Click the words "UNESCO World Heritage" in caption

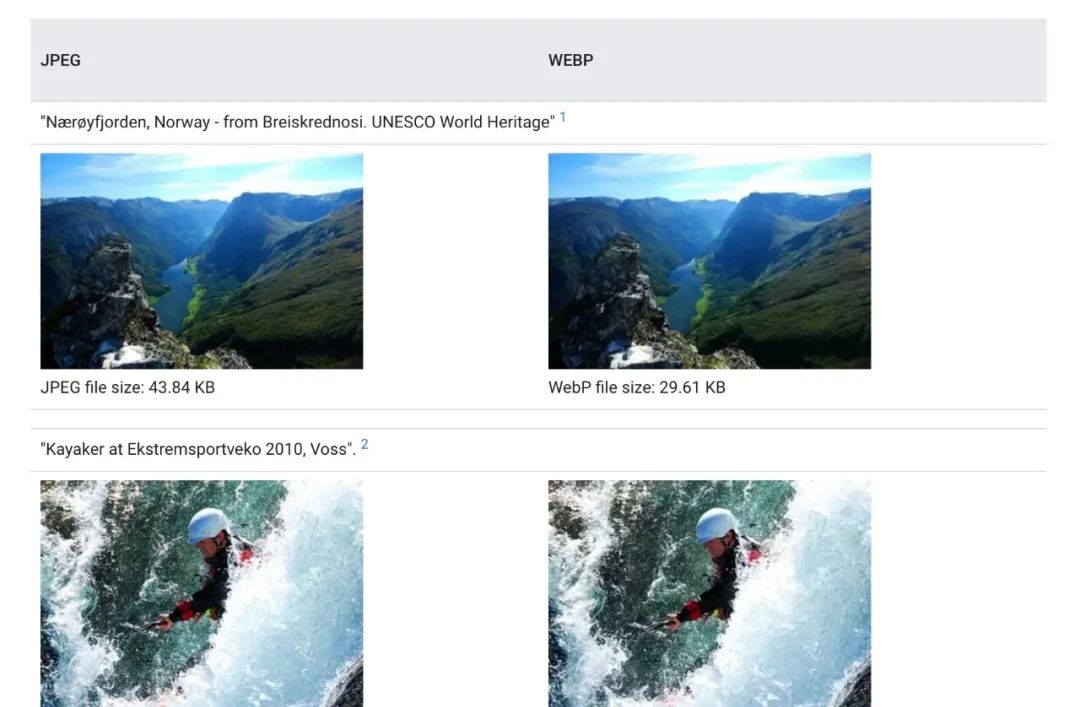click(x=461, y=122)
